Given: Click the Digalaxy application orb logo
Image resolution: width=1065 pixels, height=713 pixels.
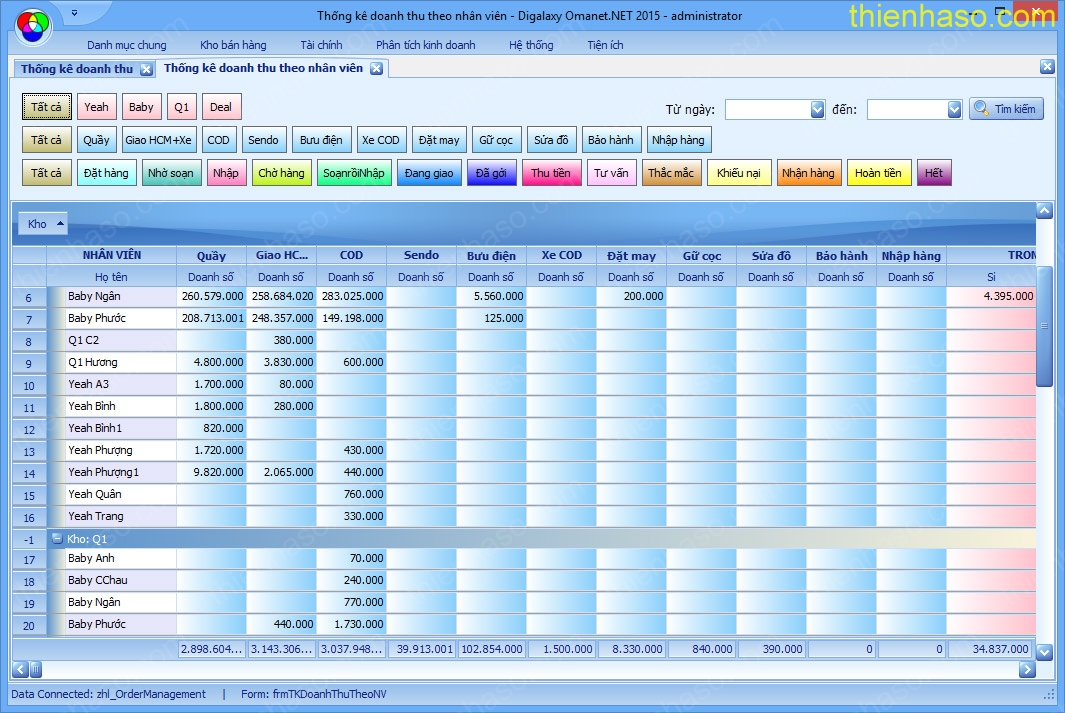Looking at the screenshot, I should click(x=33, y=26).
